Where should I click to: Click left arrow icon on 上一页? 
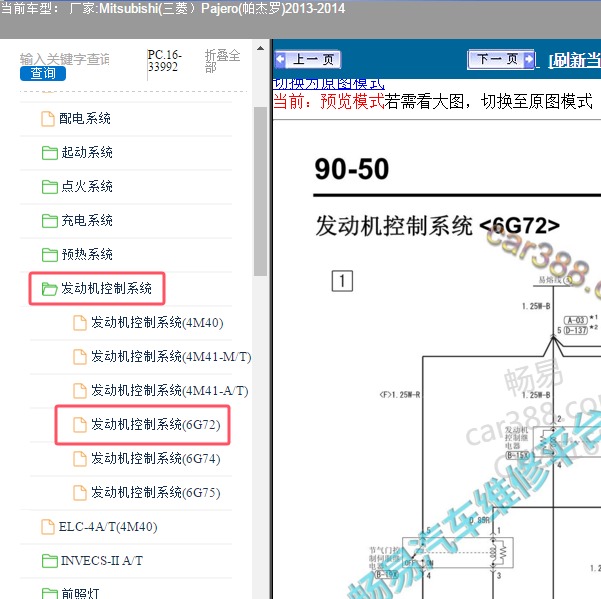[x=281, y=59]
